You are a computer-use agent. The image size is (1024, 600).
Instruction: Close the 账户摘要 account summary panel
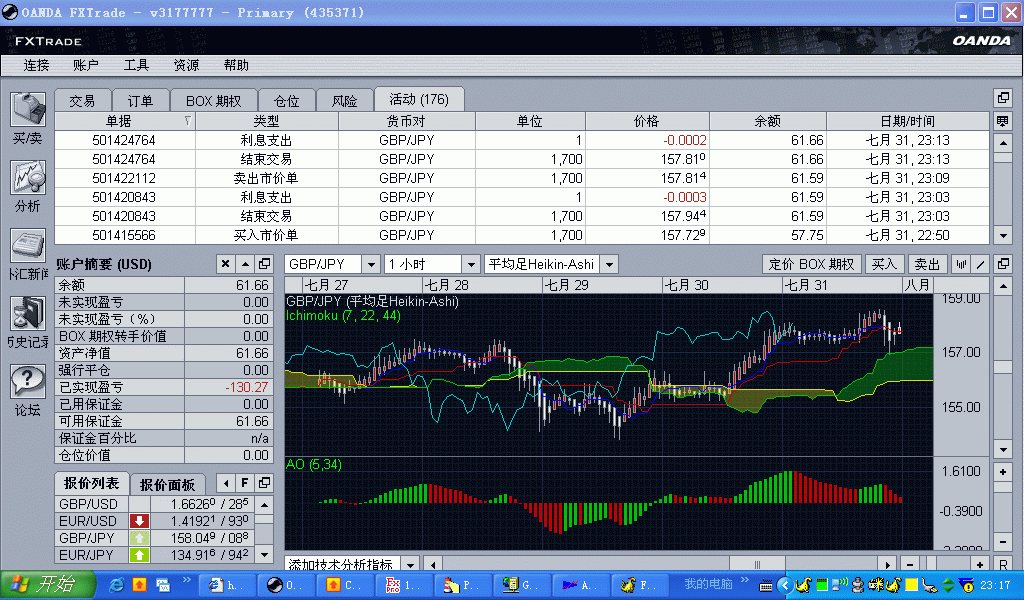pyautogui.click(x=226, y=264)
